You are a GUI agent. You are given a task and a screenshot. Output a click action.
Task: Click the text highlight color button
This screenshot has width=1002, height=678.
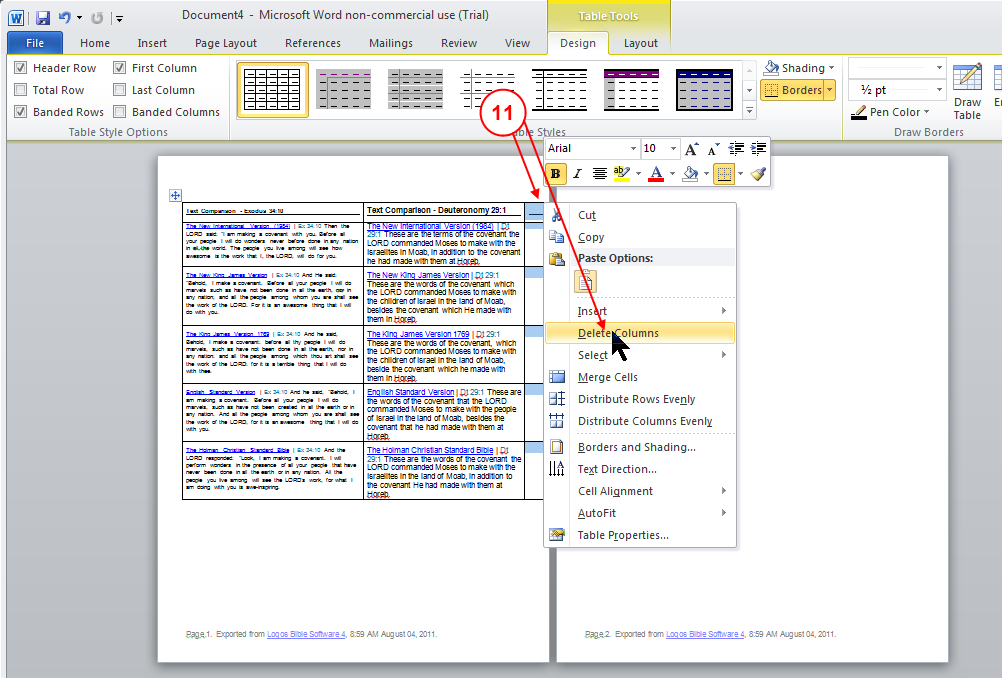coord(621,173)
